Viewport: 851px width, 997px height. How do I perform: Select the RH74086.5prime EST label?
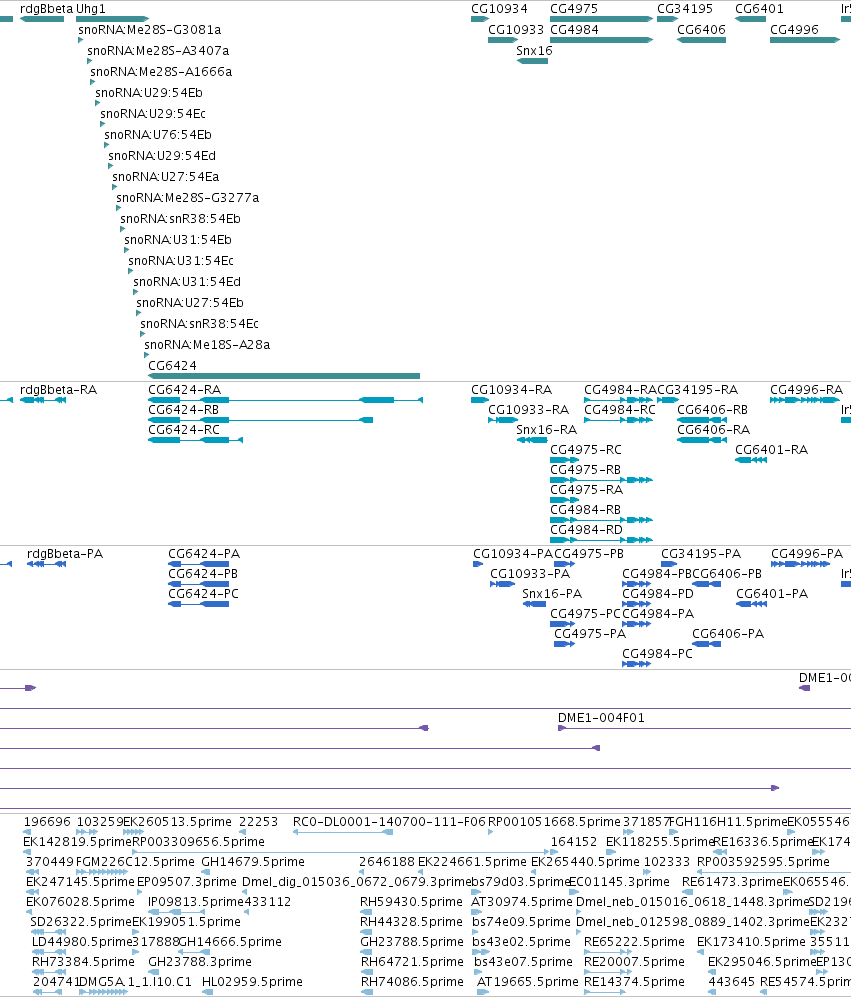coord(412,982)
